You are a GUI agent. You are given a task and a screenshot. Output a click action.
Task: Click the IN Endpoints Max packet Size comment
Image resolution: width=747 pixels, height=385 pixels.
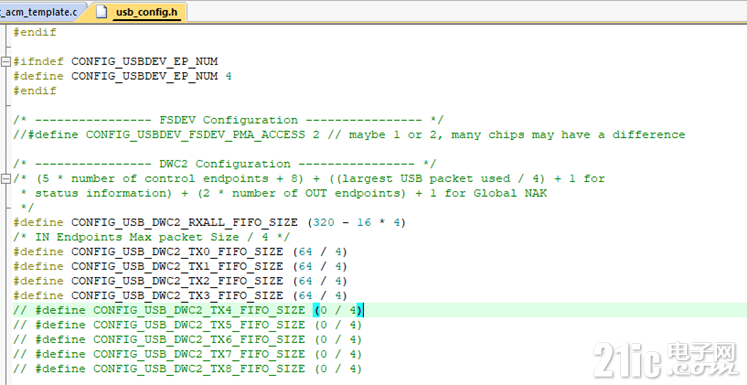(151, 237)
